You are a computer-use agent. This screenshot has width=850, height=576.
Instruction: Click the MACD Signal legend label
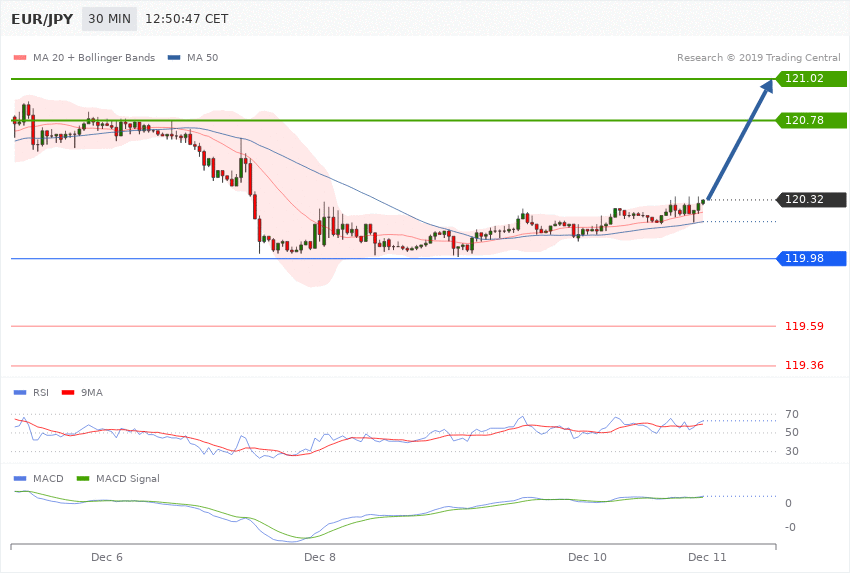tap(128, 478)
